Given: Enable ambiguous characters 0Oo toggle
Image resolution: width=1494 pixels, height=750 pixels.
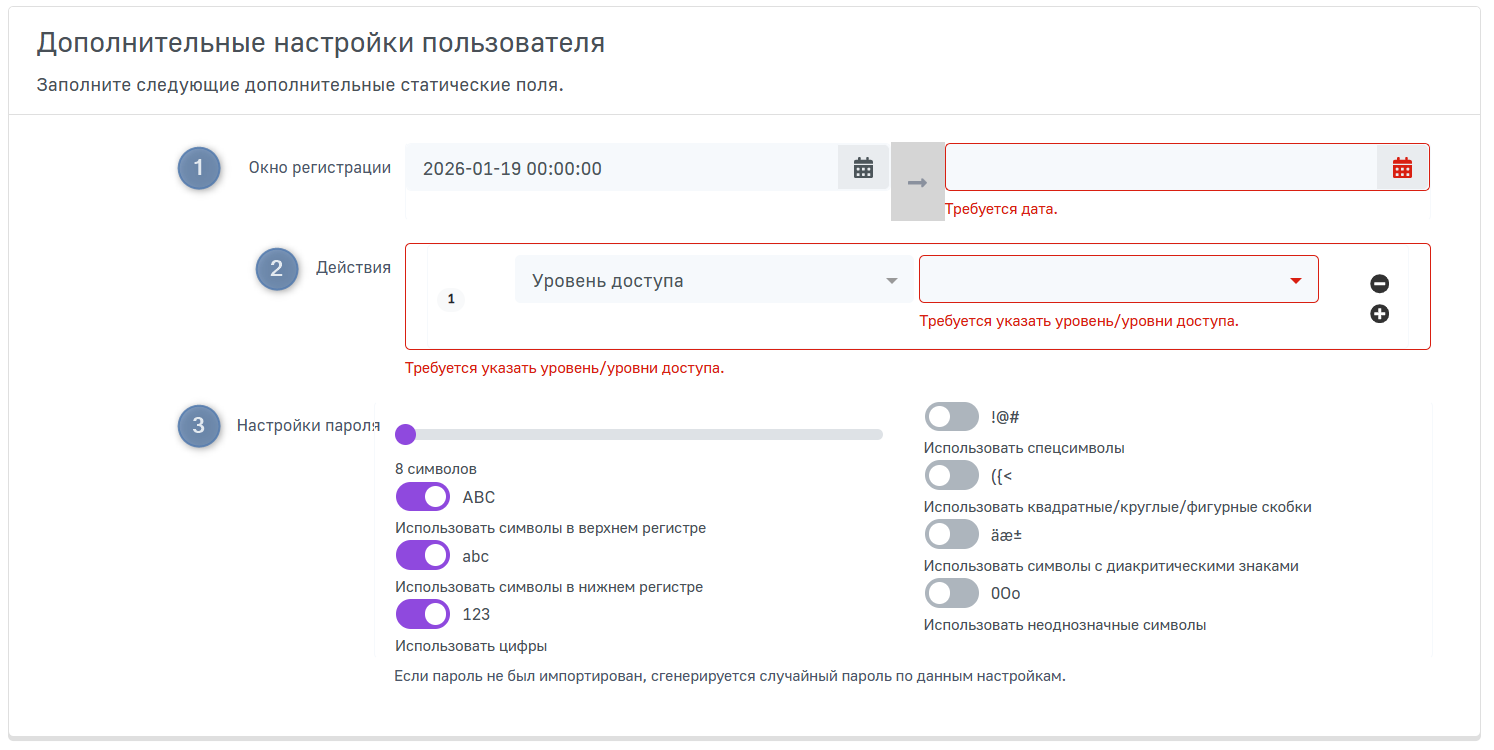Looking at the screenshot, I should point(951,593).
